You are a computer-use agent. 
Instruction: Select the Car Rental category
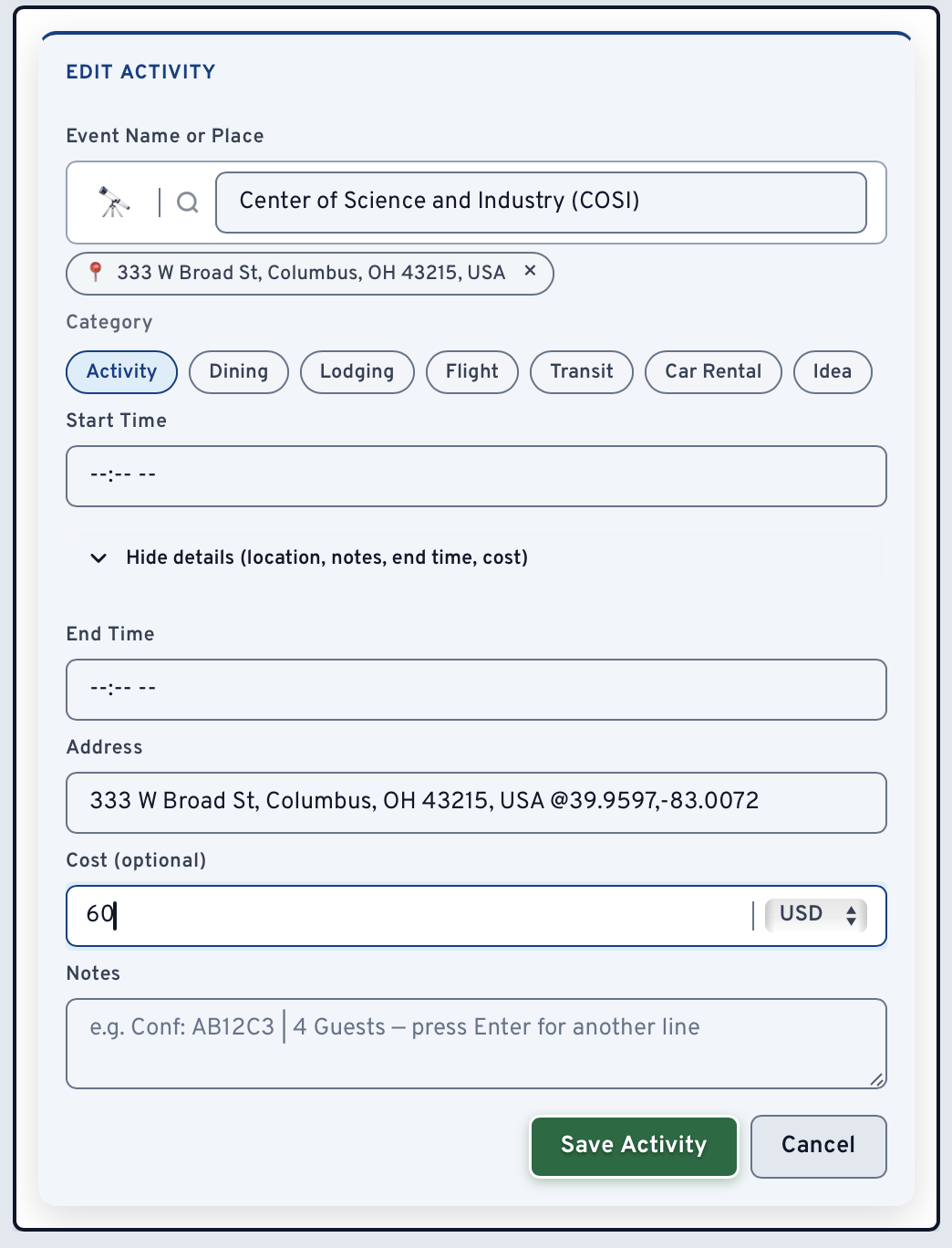point(713,372)
